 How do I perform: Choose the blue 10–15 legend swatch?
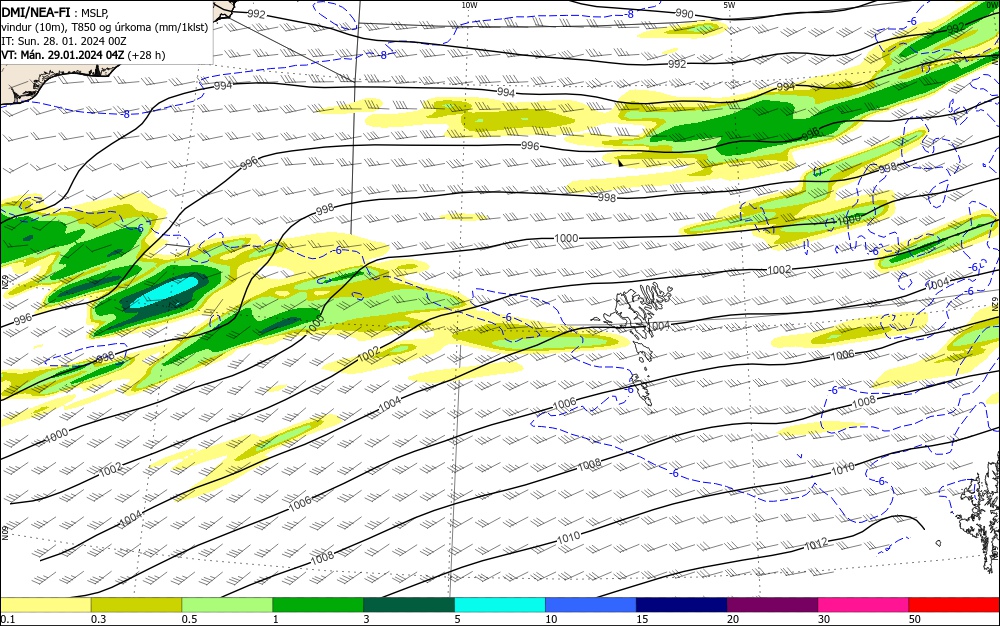[x=591, y=605]
